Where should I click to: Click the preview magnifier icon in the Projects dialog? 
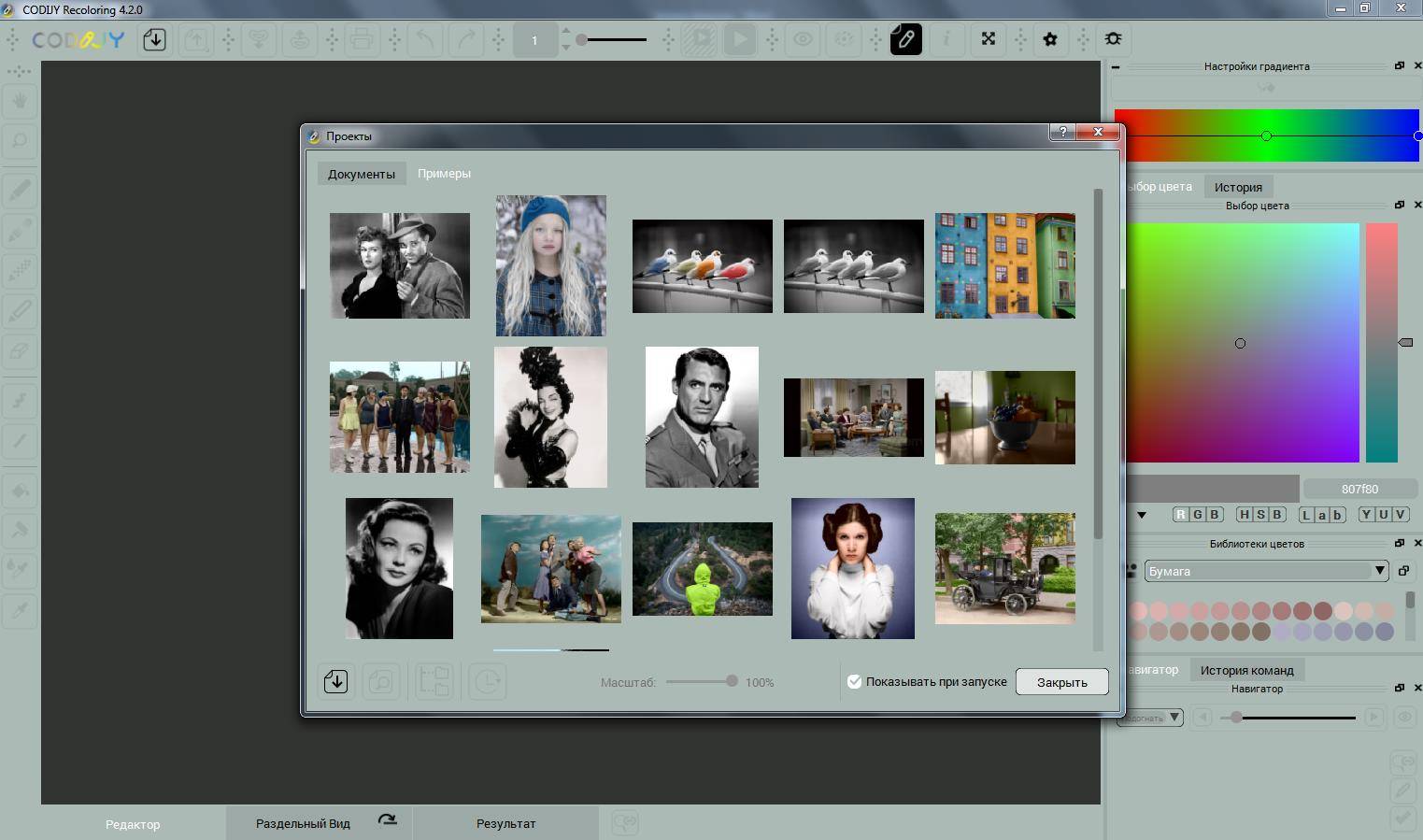point(381,681)
